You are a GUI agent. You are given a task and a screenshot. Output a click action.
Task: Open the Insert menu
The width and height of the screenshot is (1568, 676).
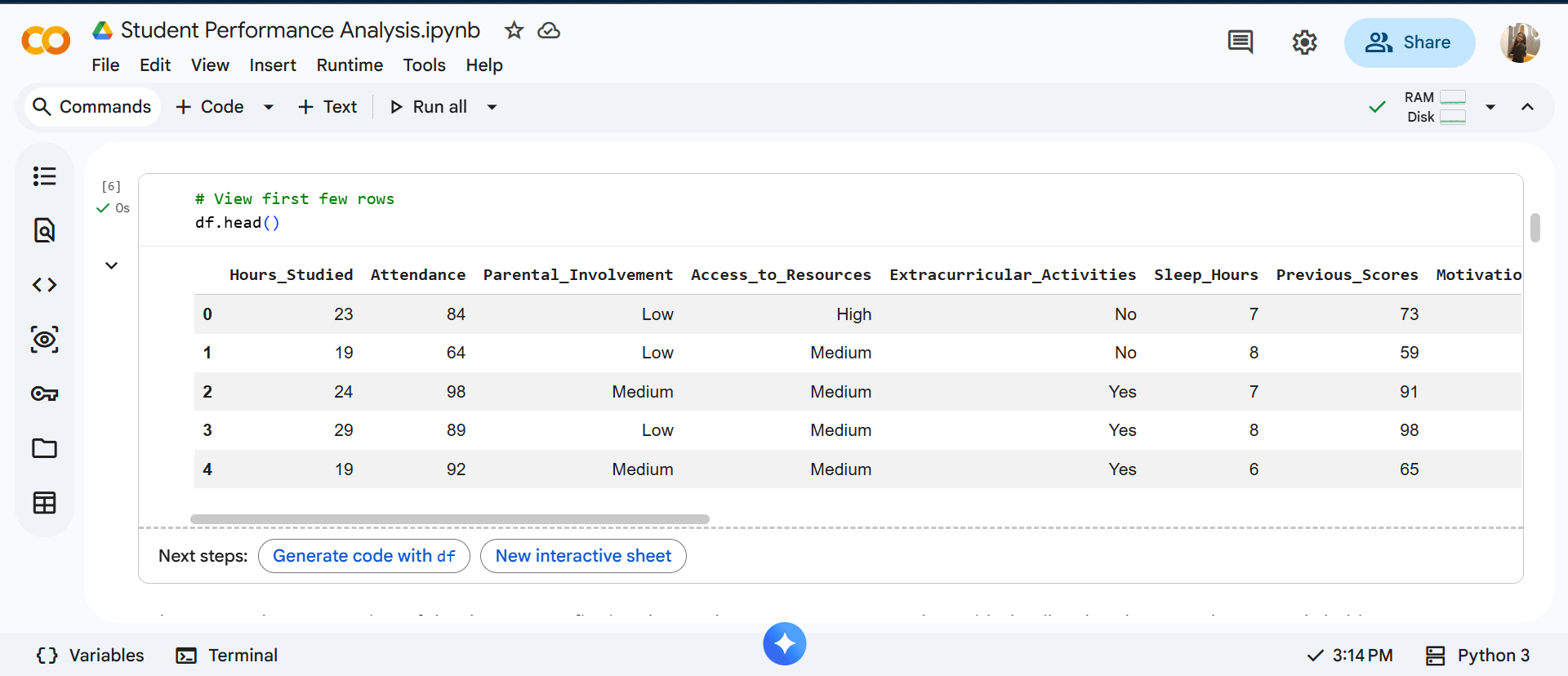272,65
